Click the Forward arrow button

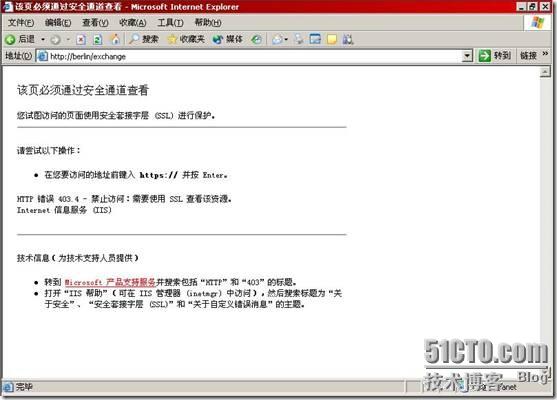coord(55,39)
